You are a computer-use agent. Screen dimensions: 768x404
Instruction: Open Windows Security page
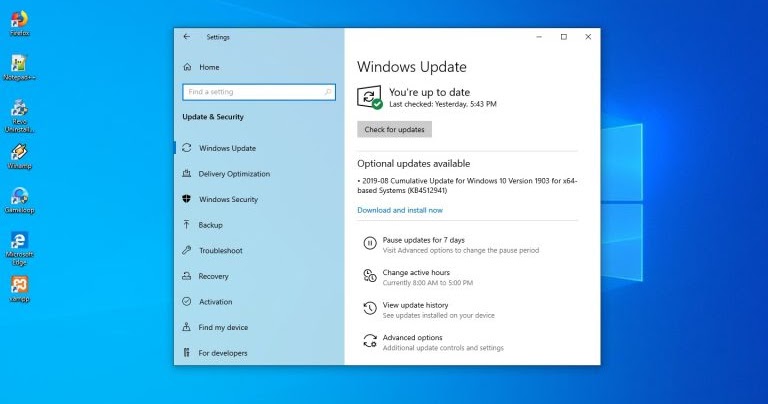click(228, 199)
